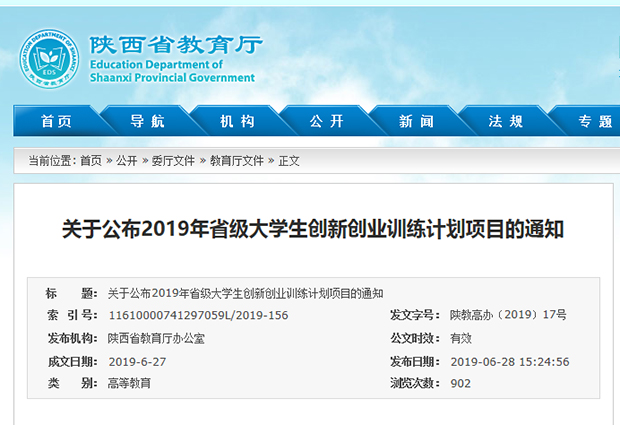Viewport: 620px width, 425px height.
Task: Select category value 高等教育
Action: pos(129,383)
